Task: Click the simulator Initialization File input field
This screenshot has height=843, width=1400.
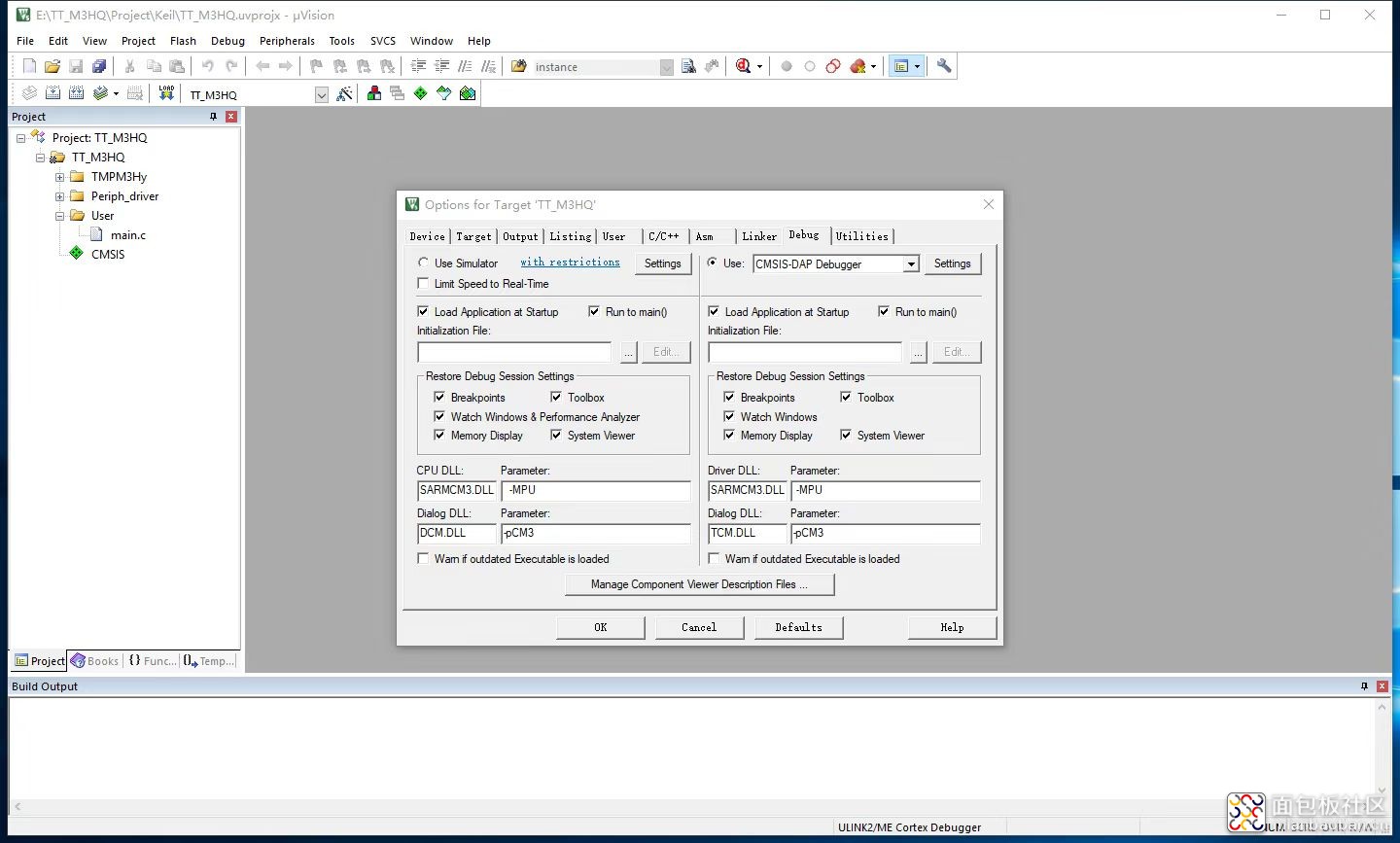Action: (514, 352)
